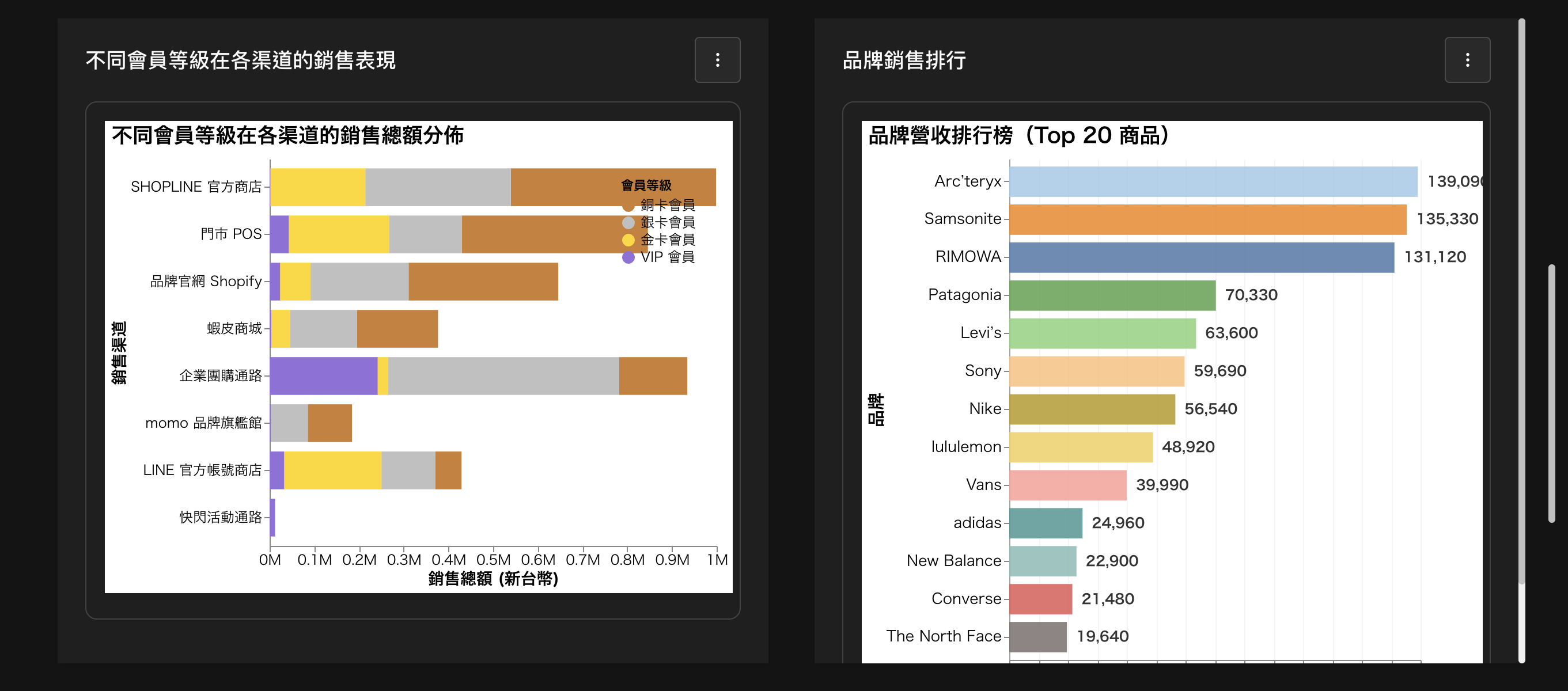This screenshot has width=1568, height=691.
Task: Select the Nike revenue bar
Action: click(1092, 409)
